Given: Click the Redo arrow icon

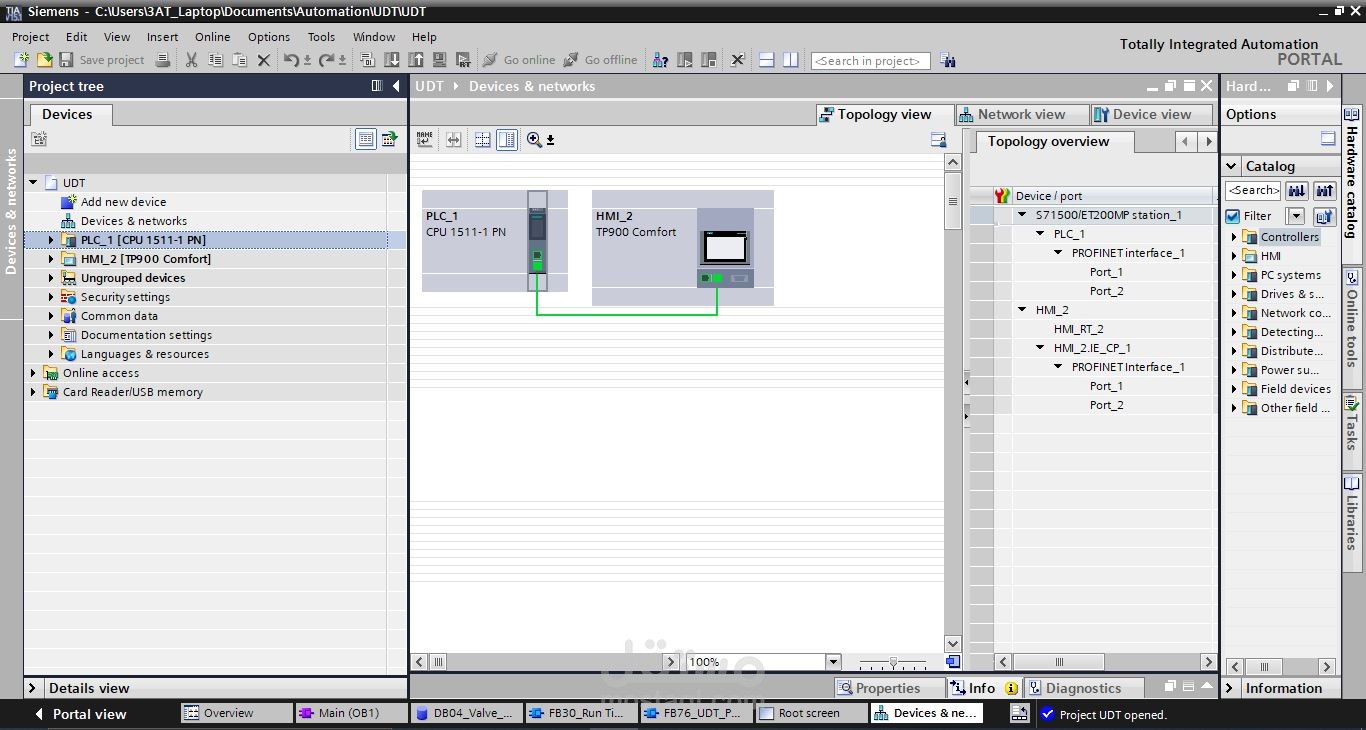Looking at the screenshot, I should pyautogui.click(x=326, y=60).
